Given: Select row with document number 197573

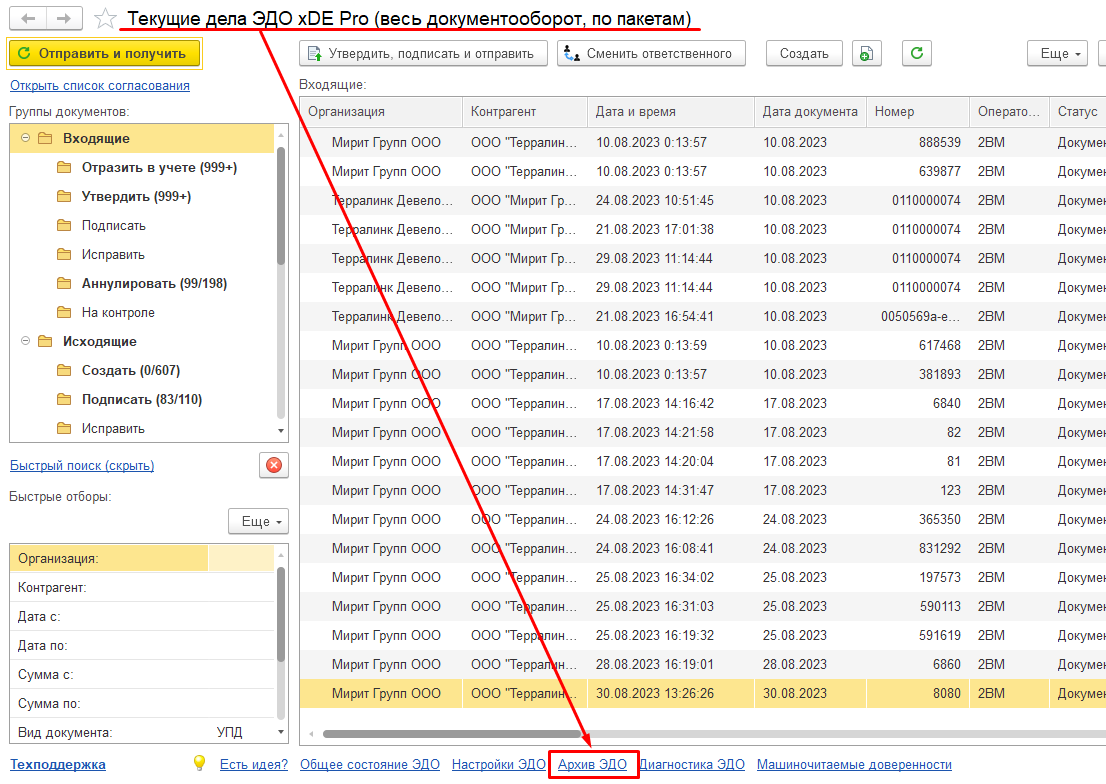Looking at the screenshot, I should 703,577.
